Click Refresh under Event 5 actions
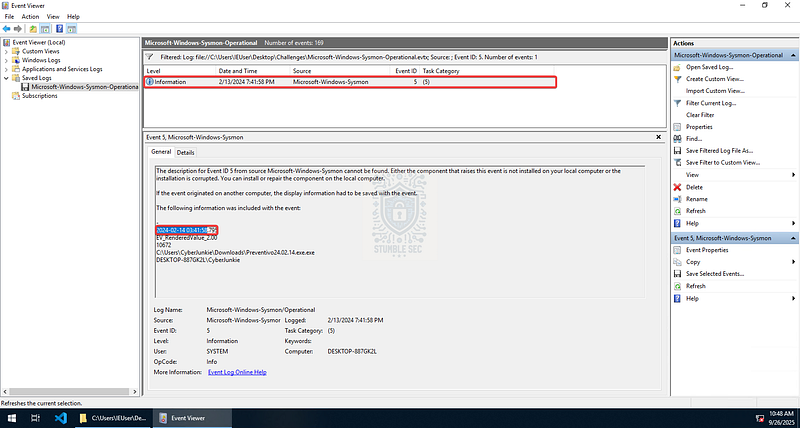 [695, 286]
